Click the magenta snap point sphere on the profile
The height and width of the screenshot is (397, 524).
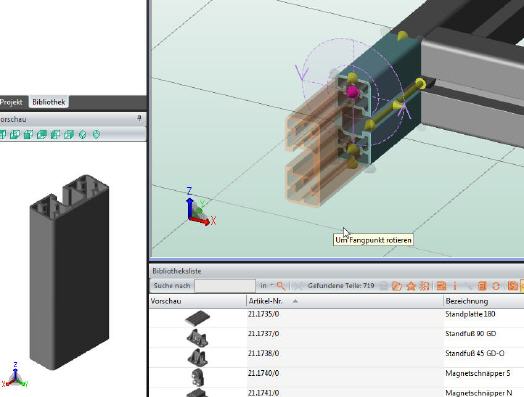coord(352,91)
